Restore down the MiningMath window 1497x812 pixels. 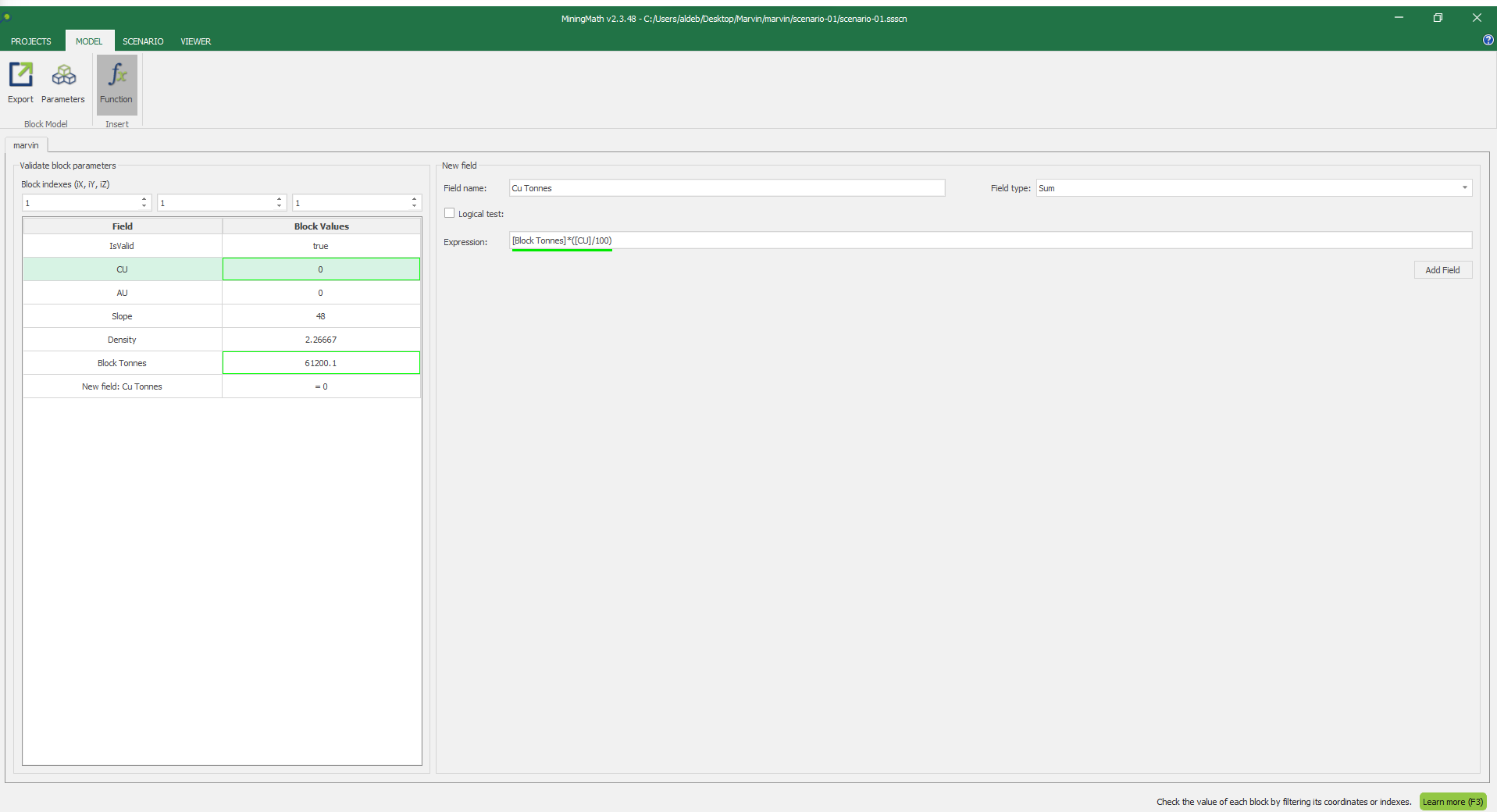click(1438, 18)
